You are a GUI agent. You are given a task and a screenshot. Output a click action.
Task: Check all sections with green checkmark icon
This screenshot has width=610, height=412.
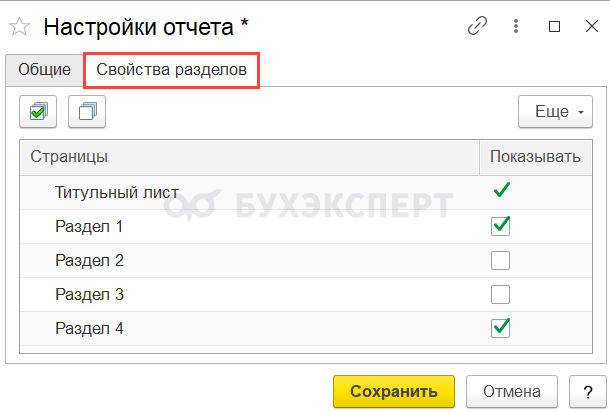(38, 112)
